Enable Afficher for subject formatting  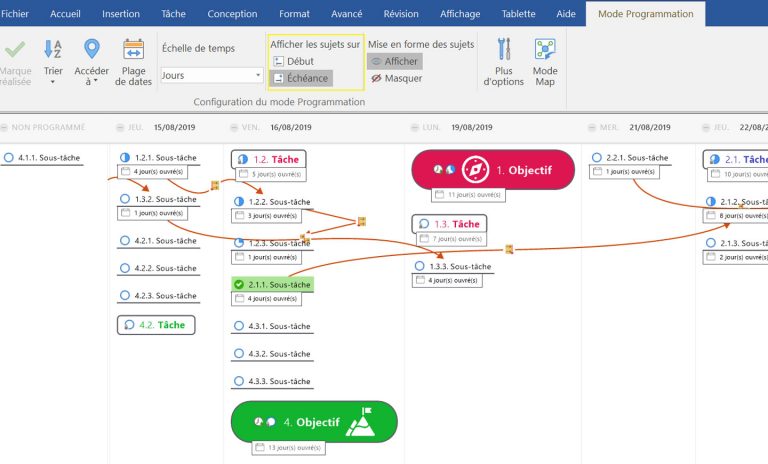tap(394, 61)
